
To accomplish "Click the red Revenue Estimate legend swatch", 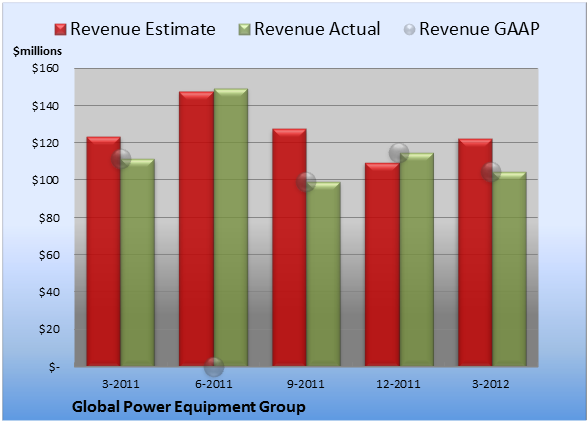I will (60, 29).
